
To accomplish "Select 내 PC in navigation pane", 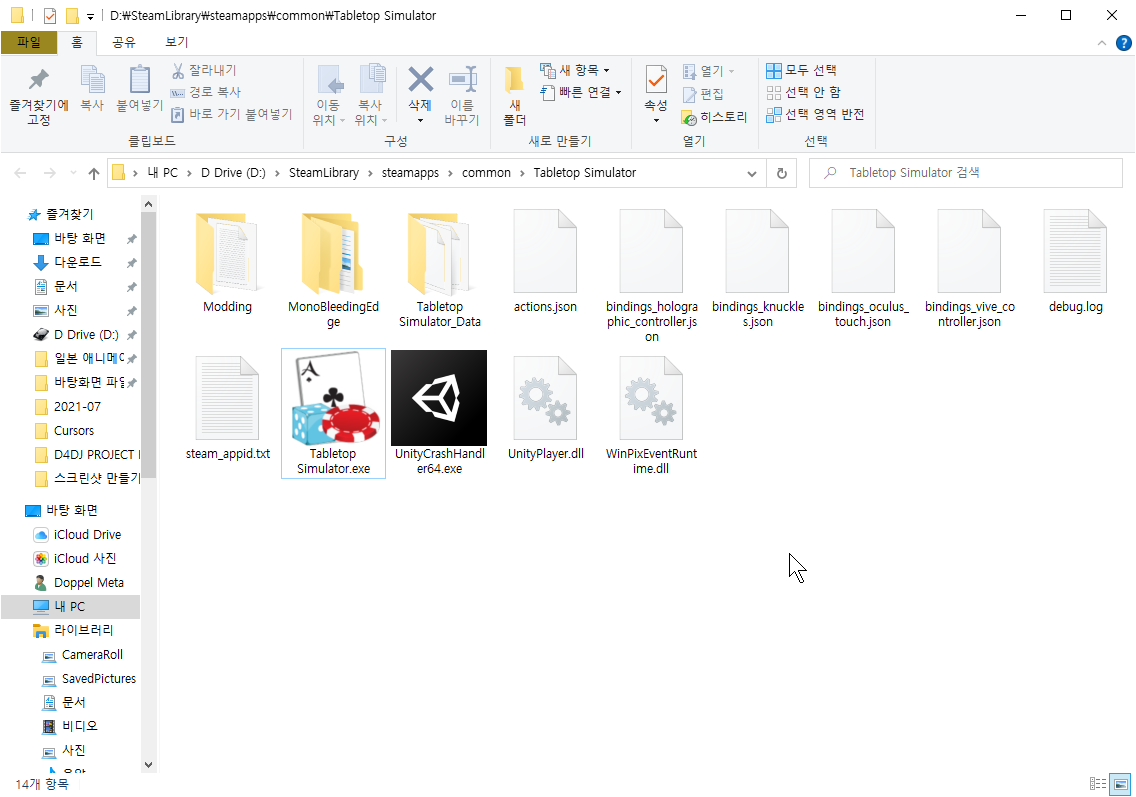I will point(70,606).
